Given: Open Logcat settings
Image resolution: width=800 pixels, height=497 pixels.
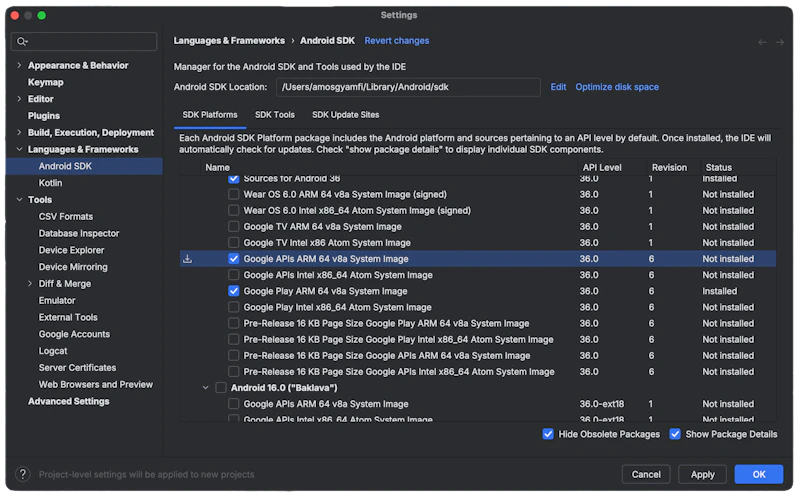Looking at the screenshot, I should tap(53, 351).
